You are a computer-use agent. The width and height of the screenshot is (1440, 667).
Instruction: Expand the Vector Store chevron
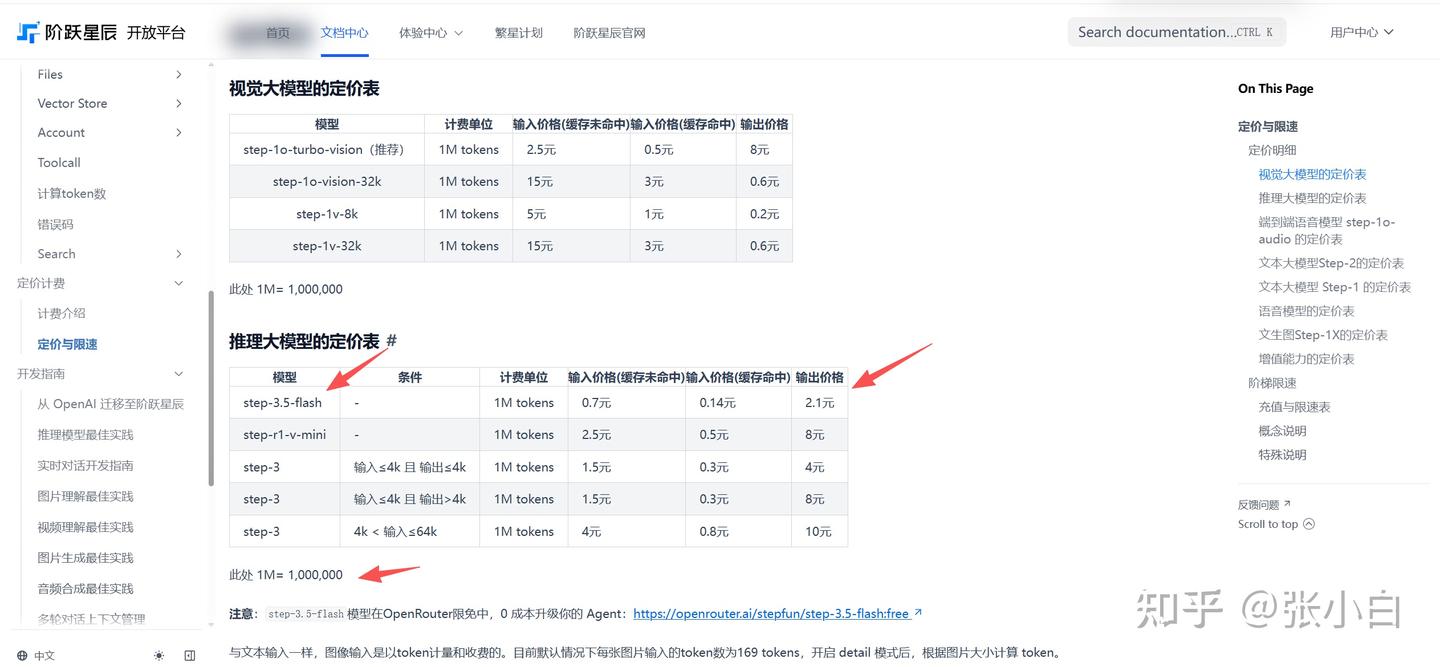pos(179,103)
